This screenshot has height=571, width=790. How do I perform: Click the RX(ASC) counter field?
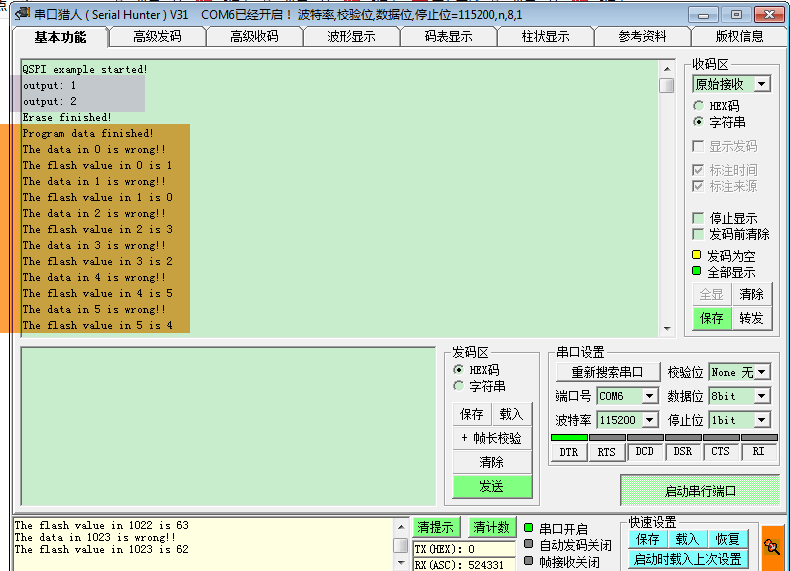click(464, 564)
